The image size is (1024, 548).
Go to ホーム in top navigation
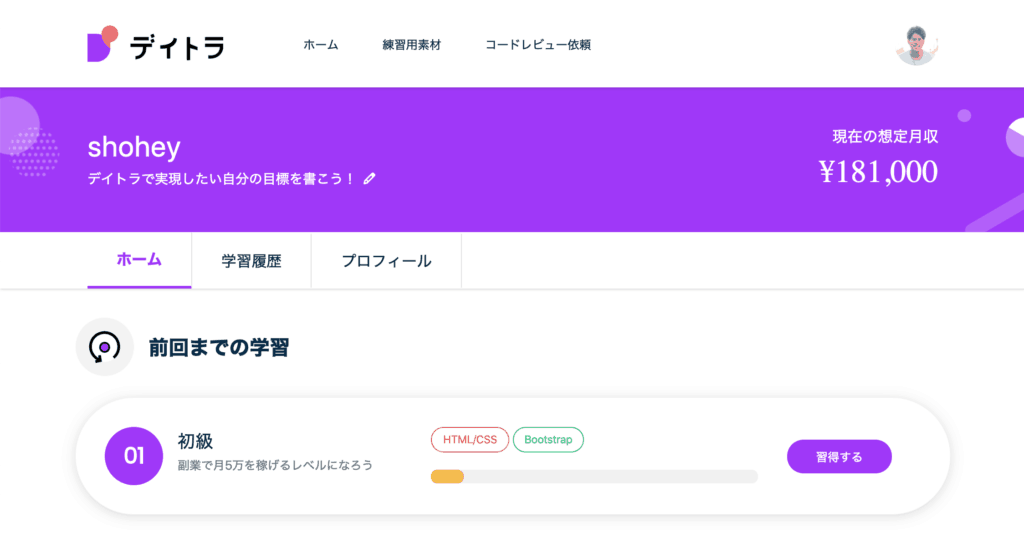coord(321,45)
